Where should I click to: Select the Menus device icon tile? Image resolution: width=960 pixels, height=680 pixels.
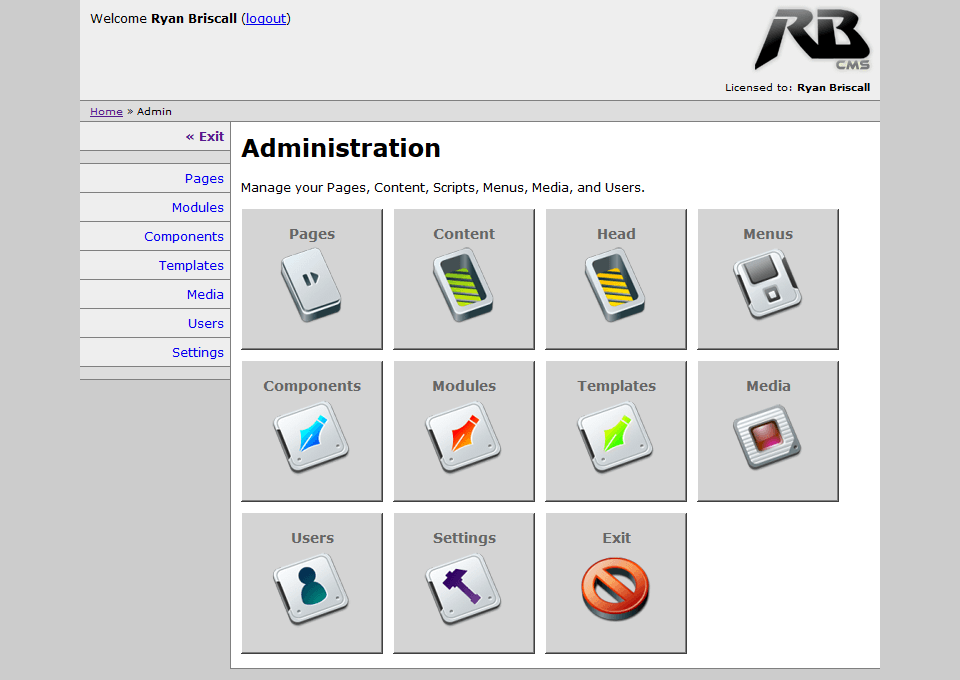tap(767, 285)
